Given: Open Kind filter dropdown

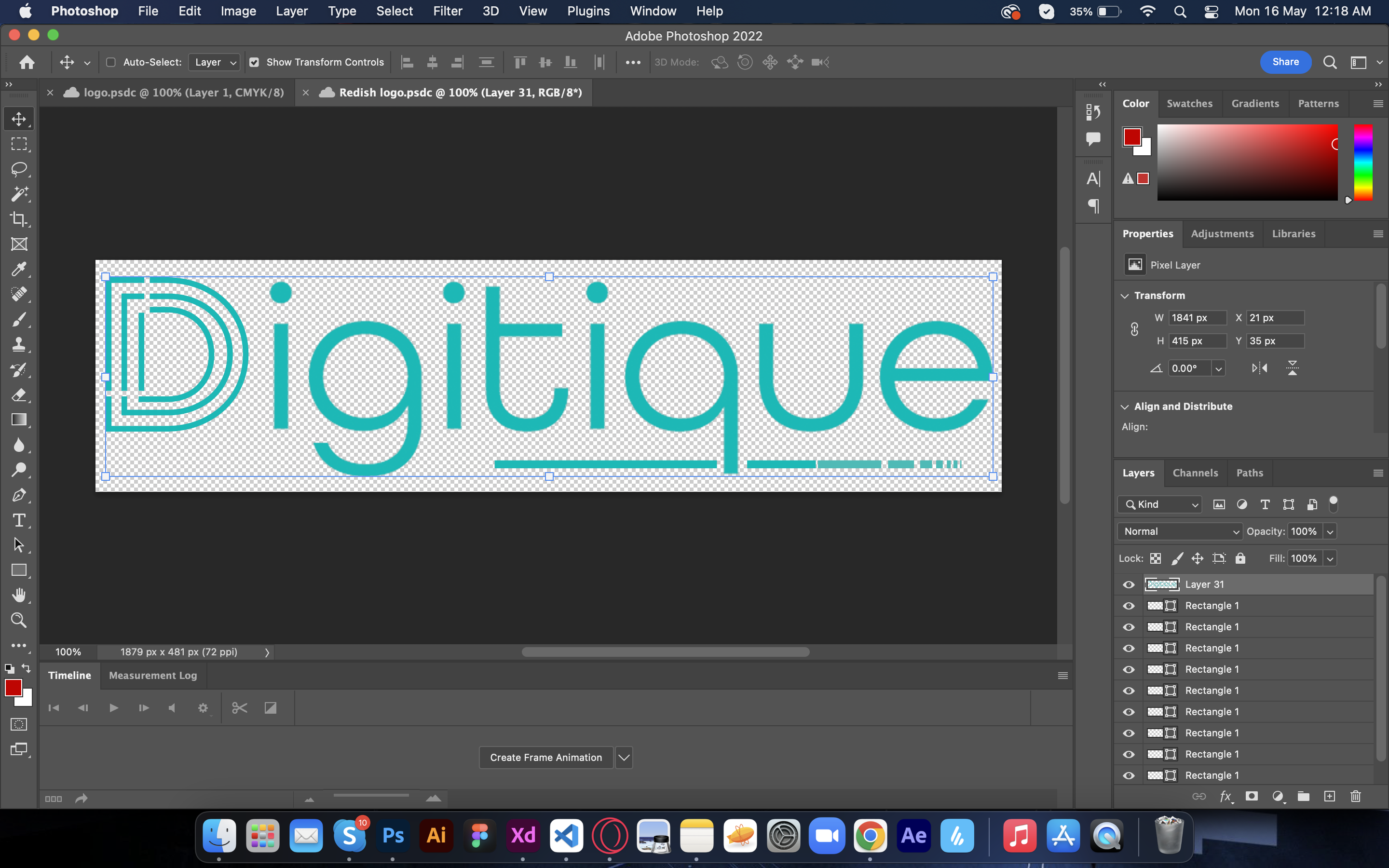Looking at the screenshot, I should tap(1159, 504).
